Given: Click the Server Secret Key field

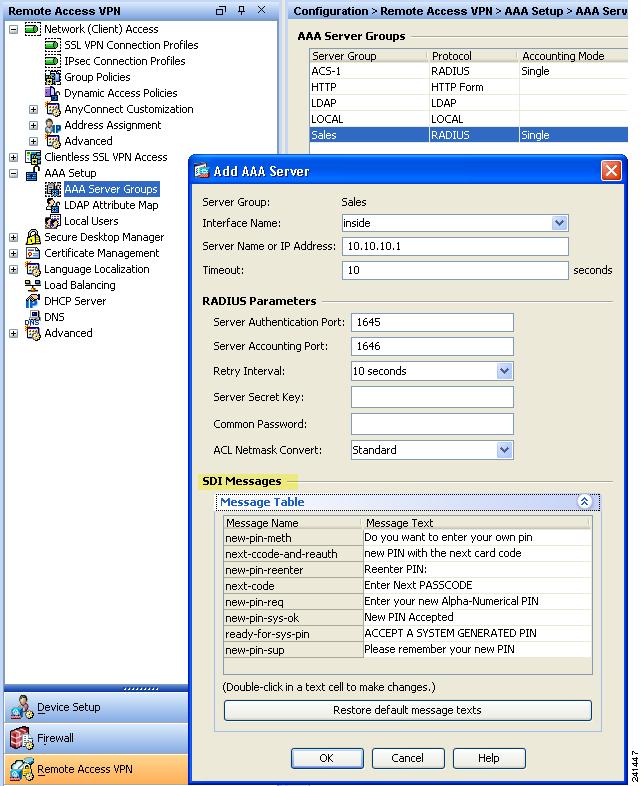Looking at the screenshot, I should tap(432, 397).
